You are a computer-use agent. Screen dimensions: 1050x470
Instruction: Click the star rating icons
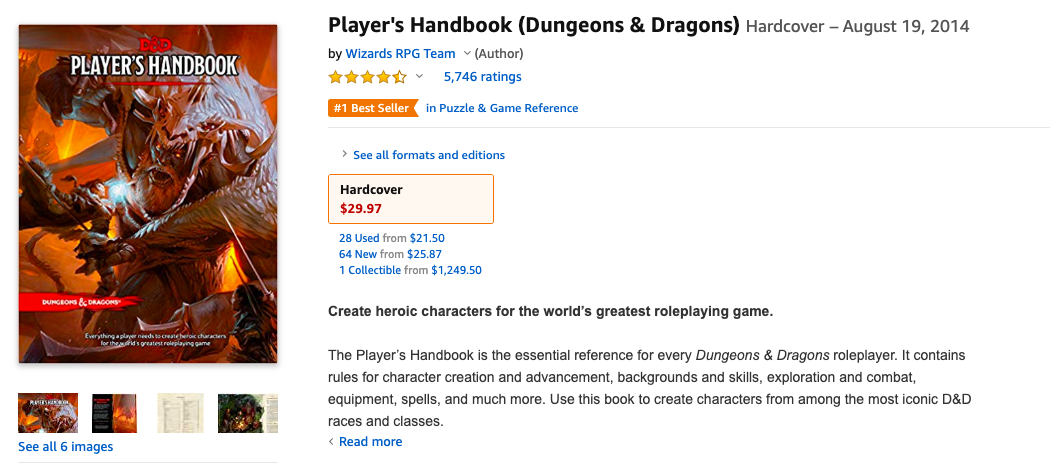367,77
